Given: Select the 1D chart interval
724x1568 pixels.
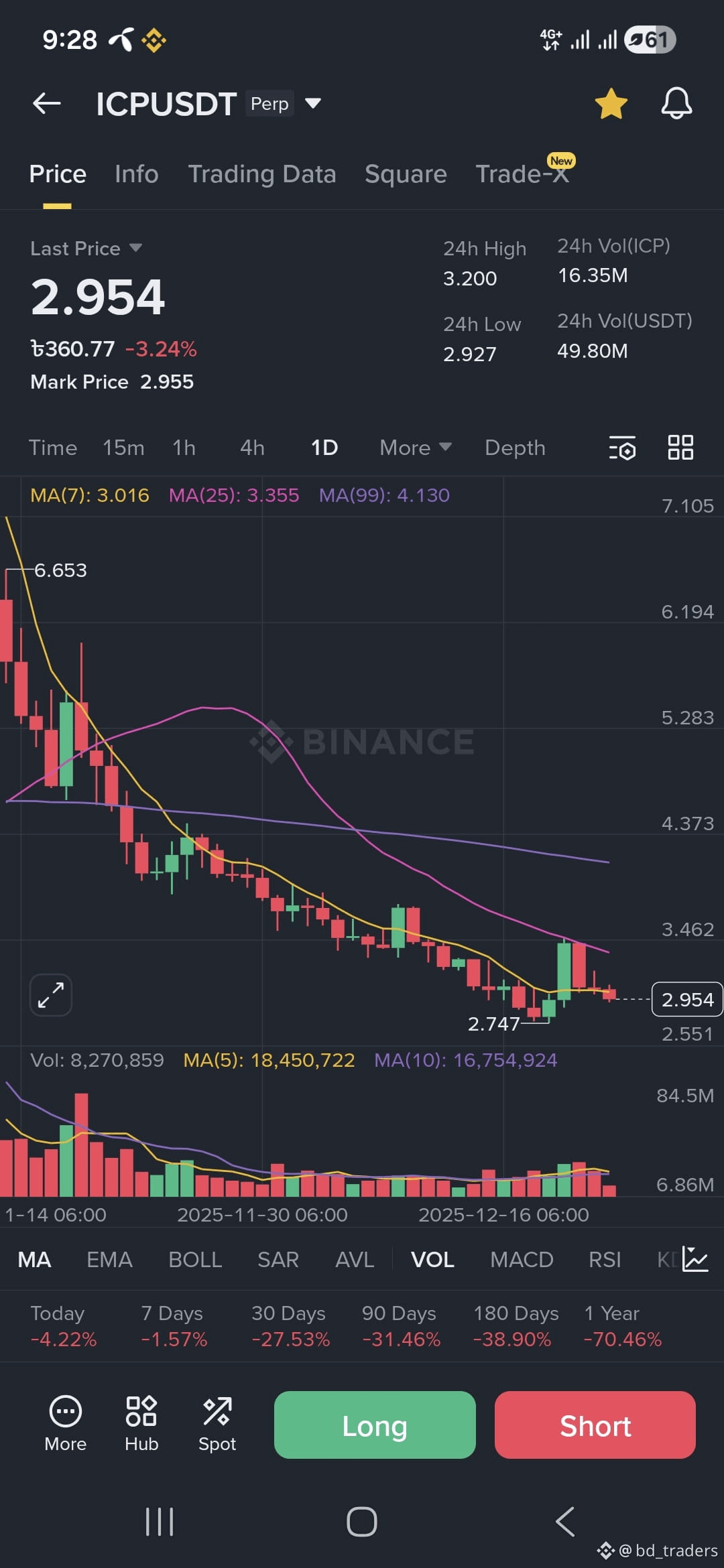Looking at the screenshot, I should (324, 448).
